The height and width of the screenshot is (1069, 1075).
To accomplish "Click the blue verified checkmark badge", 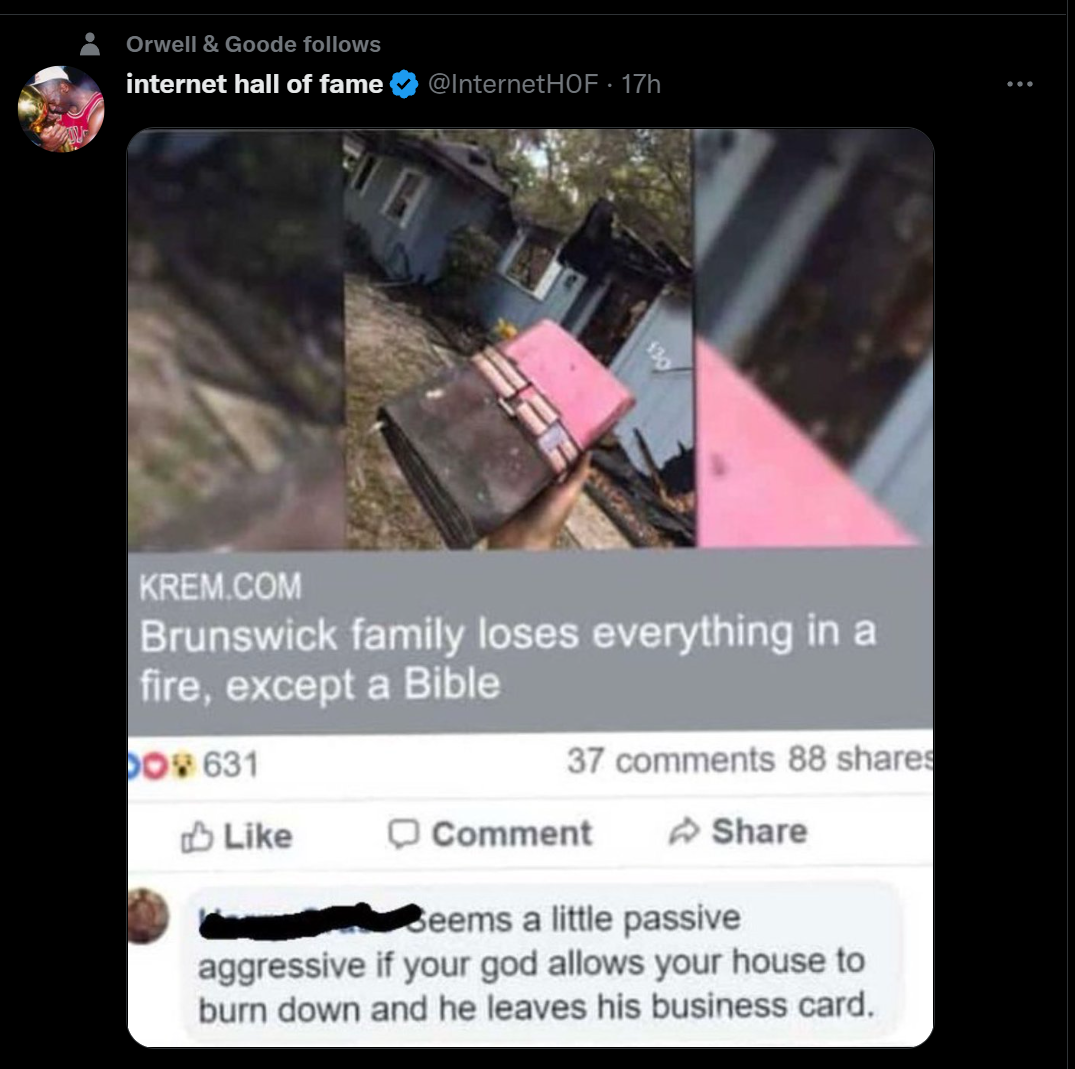I will click(x=404, y=84).
